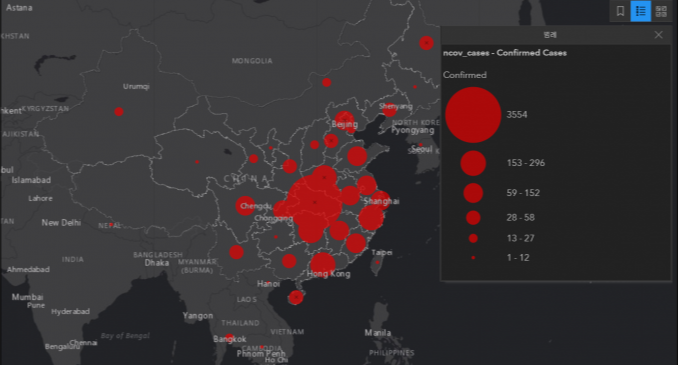This screenshot has height=365, width=678.
Task: Click the 'New Delhi' city label
Action: (61, 223)
